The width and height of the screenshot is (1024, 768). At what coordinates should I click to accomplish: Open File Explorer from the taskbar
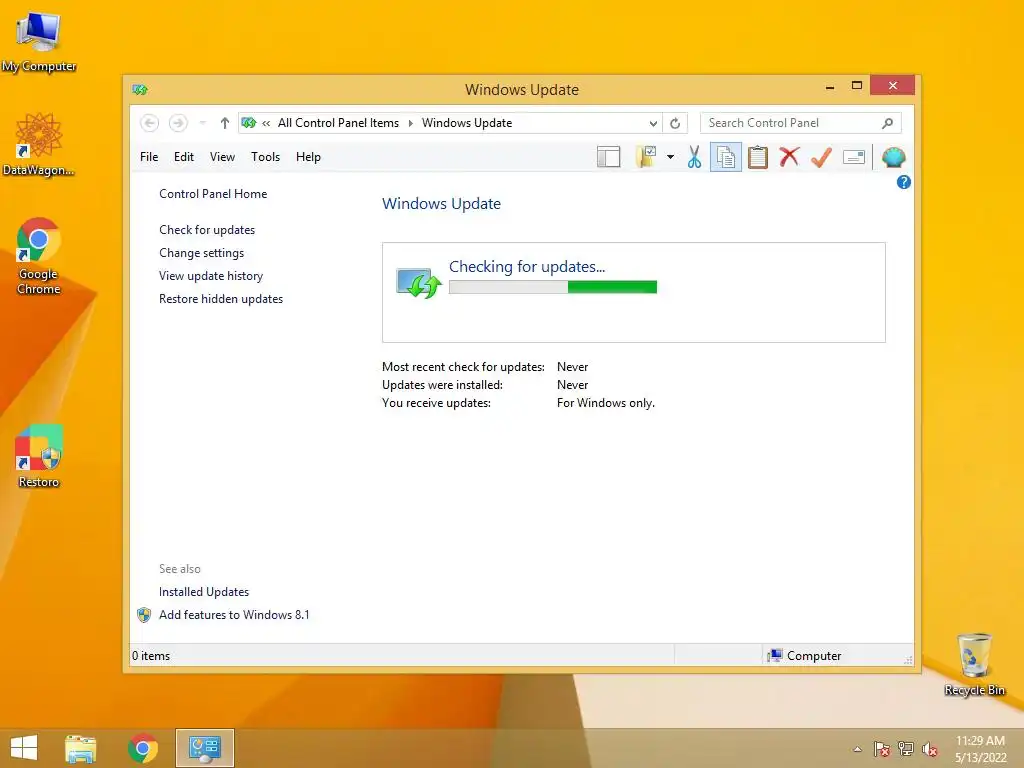[x=80, y=748]
